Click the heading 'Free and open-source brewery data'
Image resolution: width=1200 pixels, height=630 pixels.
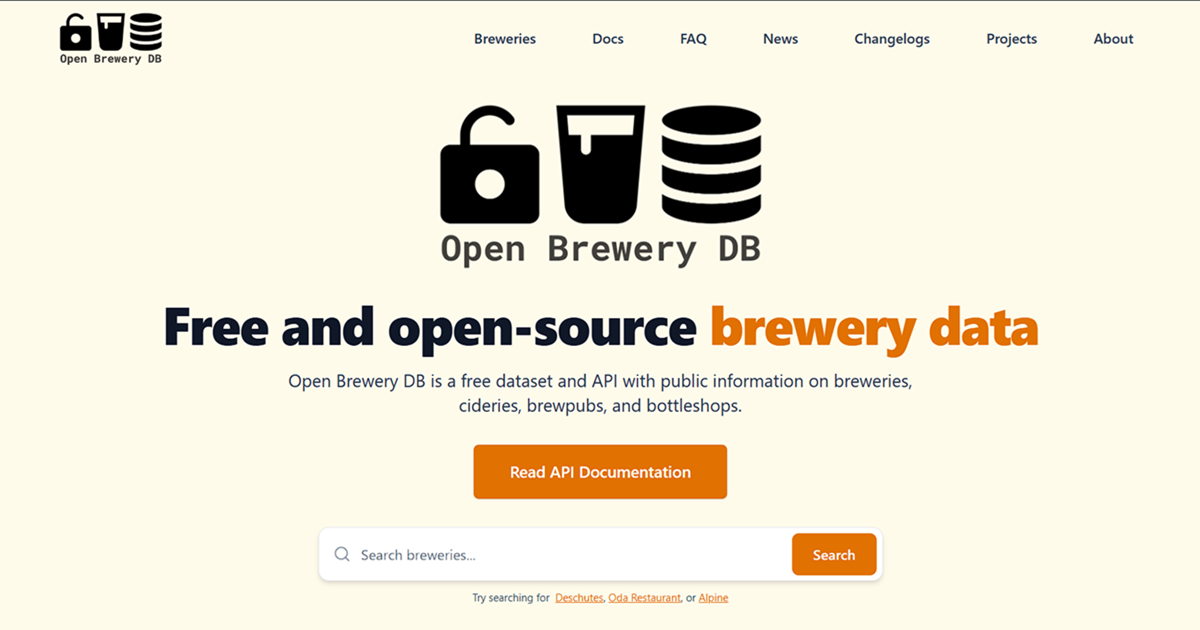coord(600,328)
